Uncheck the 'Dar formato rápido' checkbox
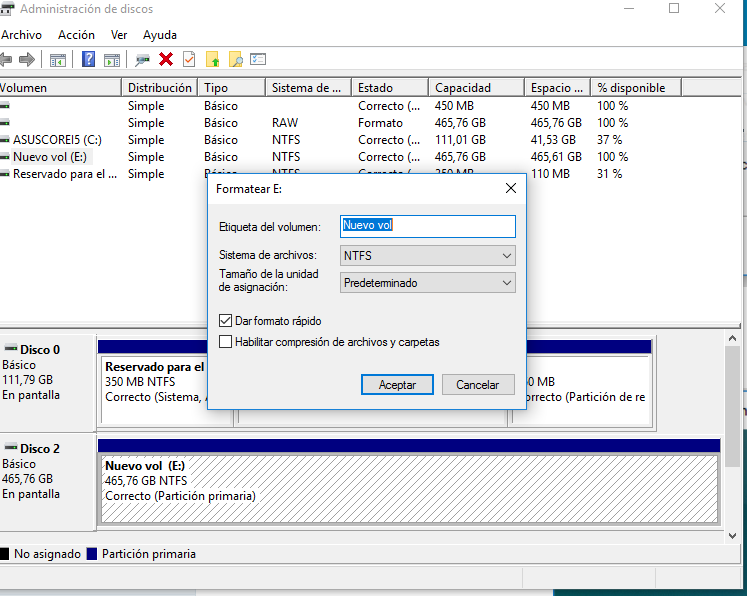Image resolution: width=747 pixels, height=596 pixels. click(226, 321)
